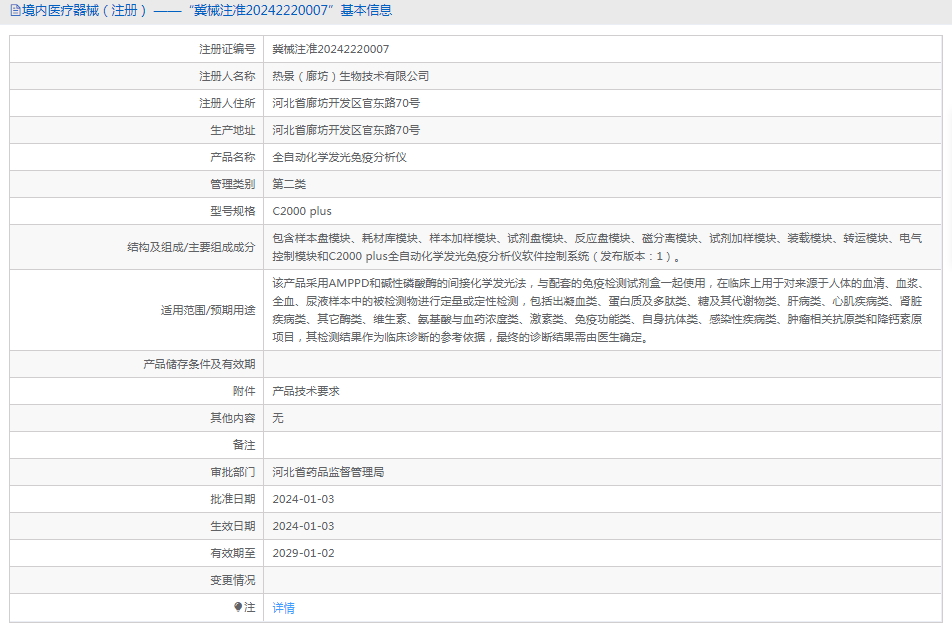
Task: Select registration number 冀械注准20242220007 in table
Action: click(331, 49)
